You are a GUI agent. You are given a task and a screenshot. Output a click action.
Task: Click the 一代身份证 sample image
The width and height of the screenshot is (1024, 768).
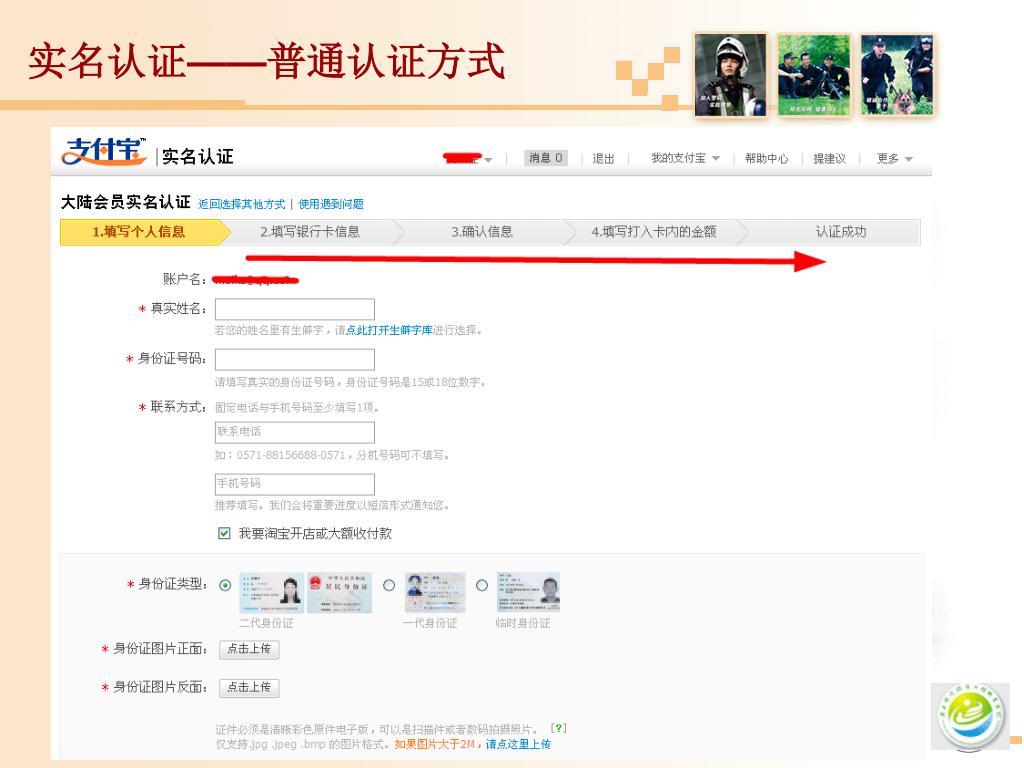pyautogui.click(x=435, y=592)
